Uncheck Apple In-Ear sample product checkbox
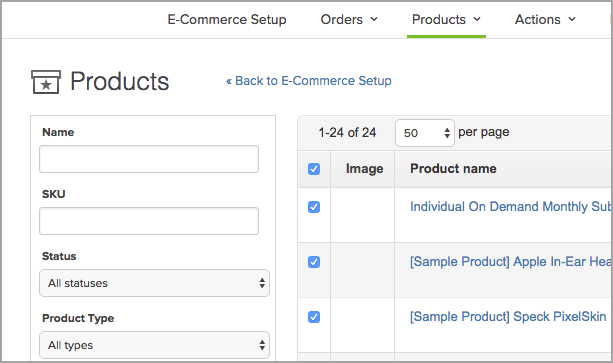The image size is (613, 363). point(314,262)
